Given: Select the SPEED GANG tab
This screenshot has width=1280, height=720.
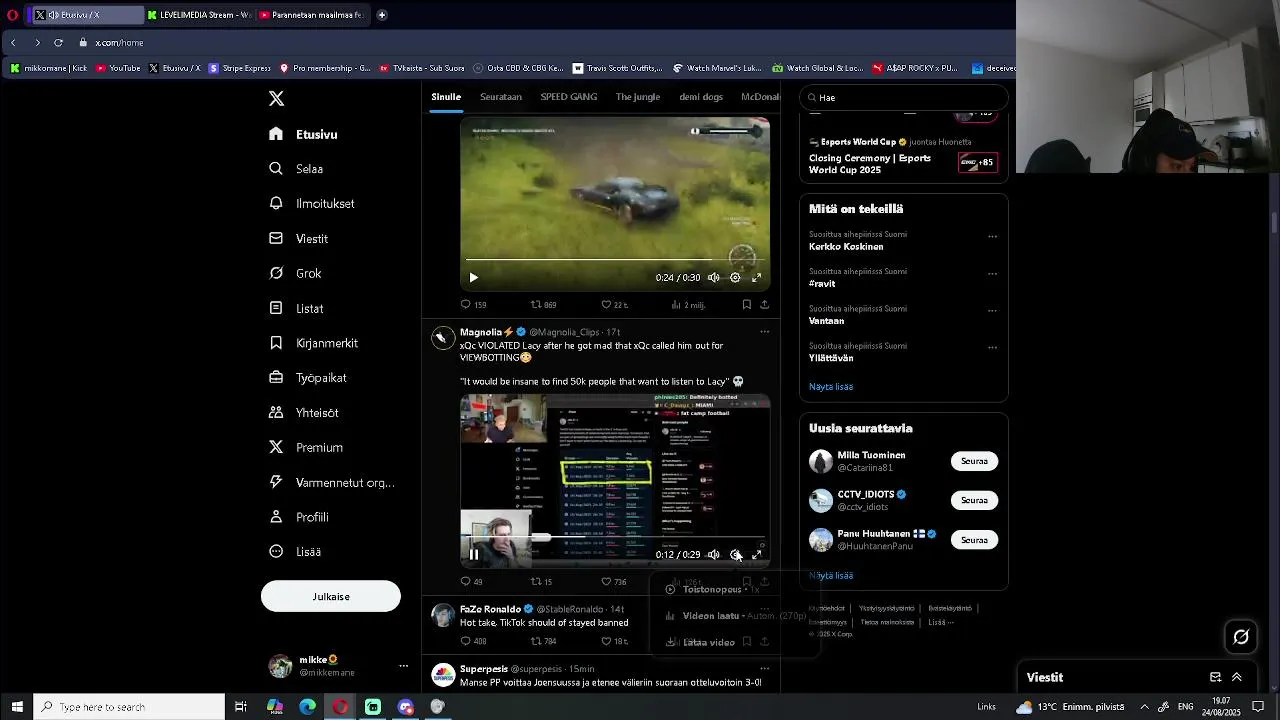Looking at the screenshot, I should (x=569, y=97).
